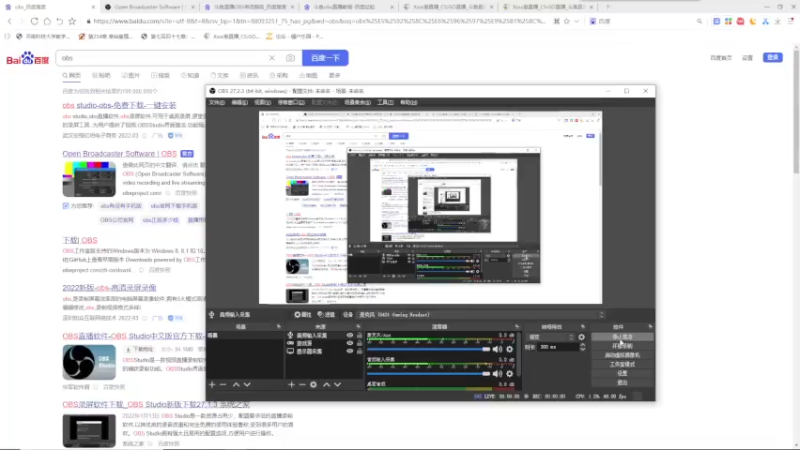Viewport: 800px width, 450px height.
Task: Move scene down with Scenes dock arrow
Action: (247, 384)
